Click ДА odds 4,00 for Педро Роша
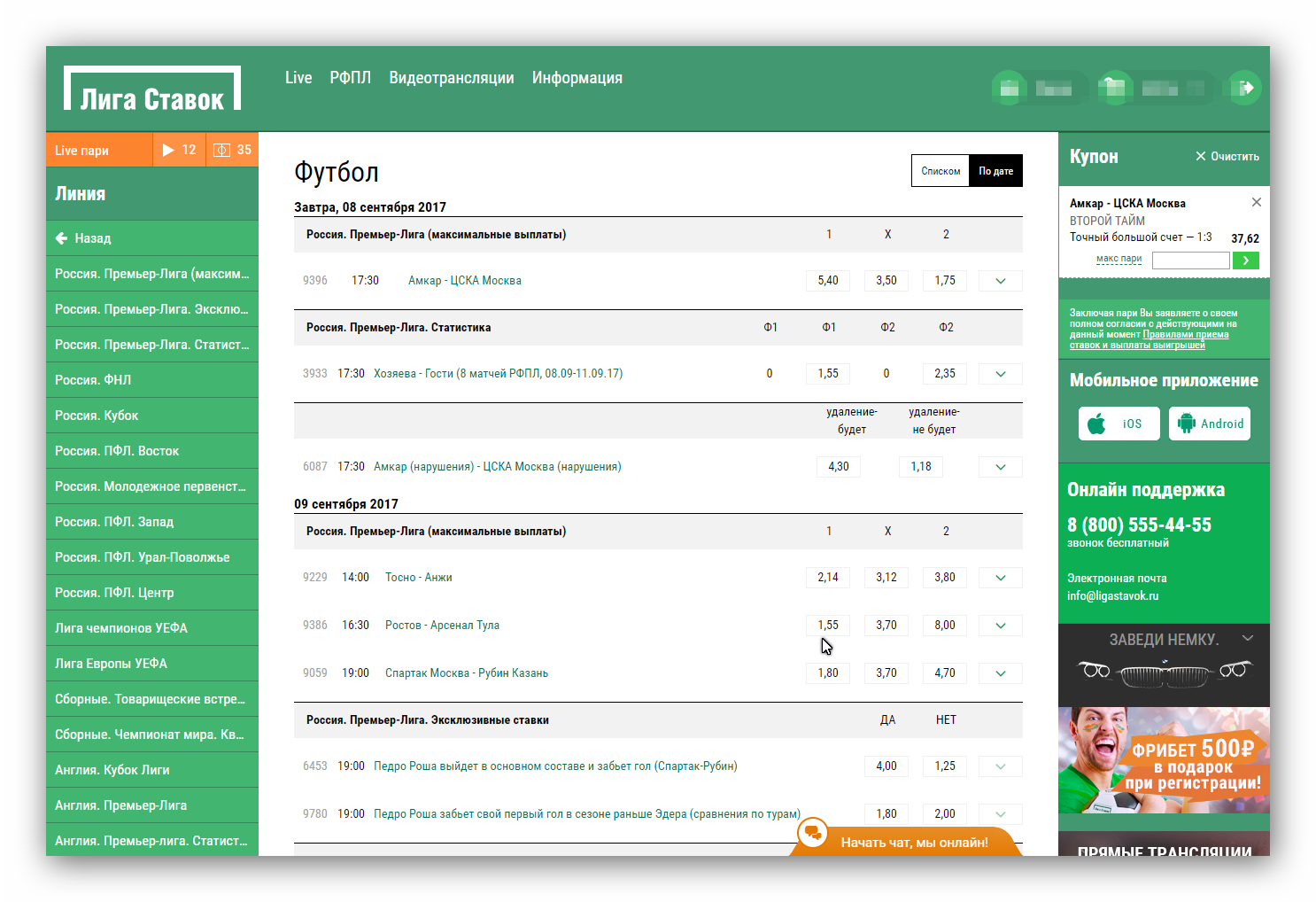Screen dimensions: 1316x902 [x=886, y=766]
